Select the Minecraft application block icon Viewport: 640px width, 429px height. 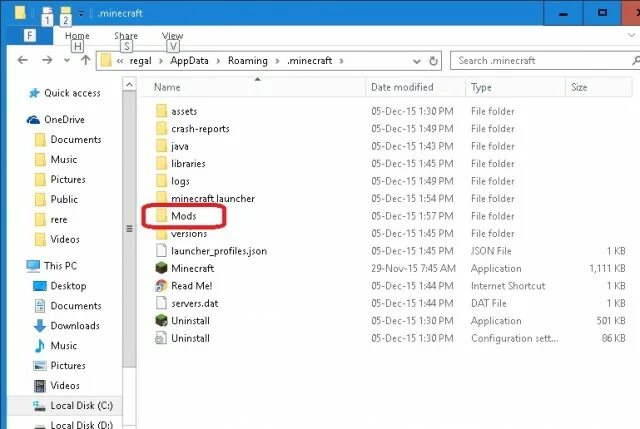[x=162, y=268]
